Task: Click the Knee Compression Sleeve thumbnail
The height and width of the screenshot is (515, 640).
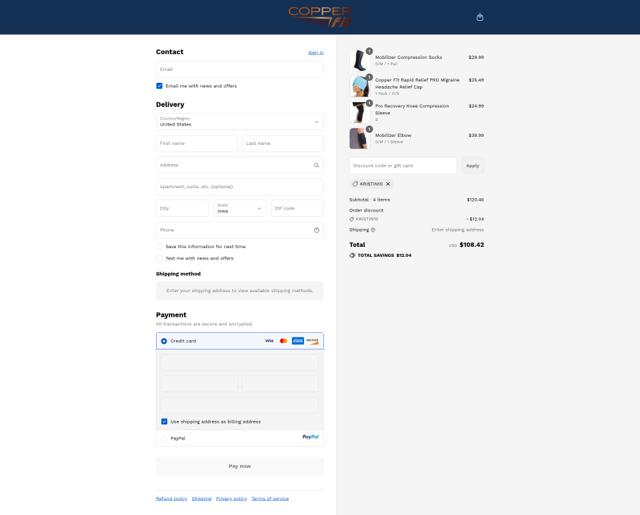Action: [x=360, y=112]
